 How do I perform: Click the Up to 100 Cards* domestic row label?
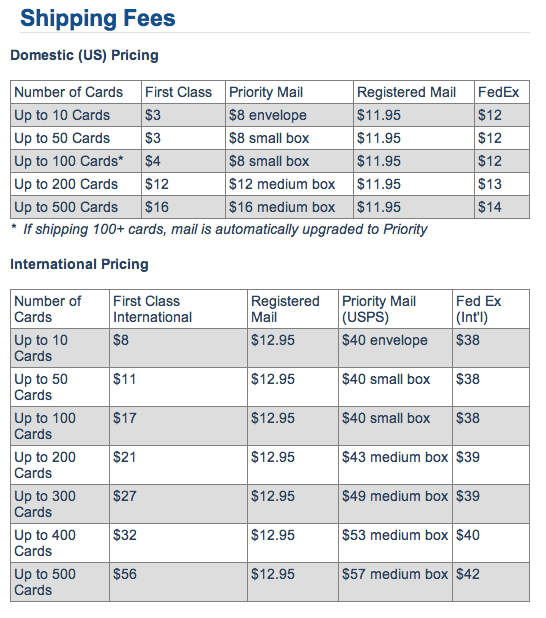(x=76, y=161)
